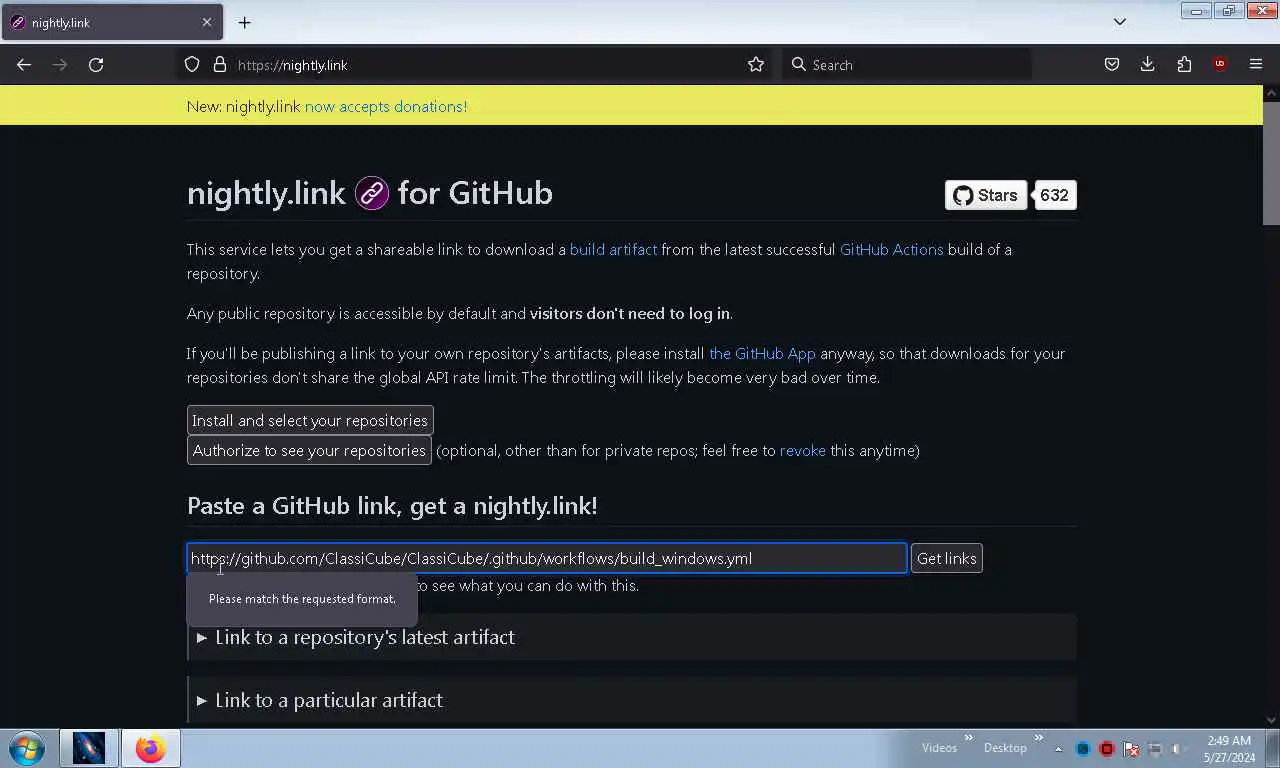Open a new tab with plus button
This screenshot has width=1280, height=768.
(244, 22)
